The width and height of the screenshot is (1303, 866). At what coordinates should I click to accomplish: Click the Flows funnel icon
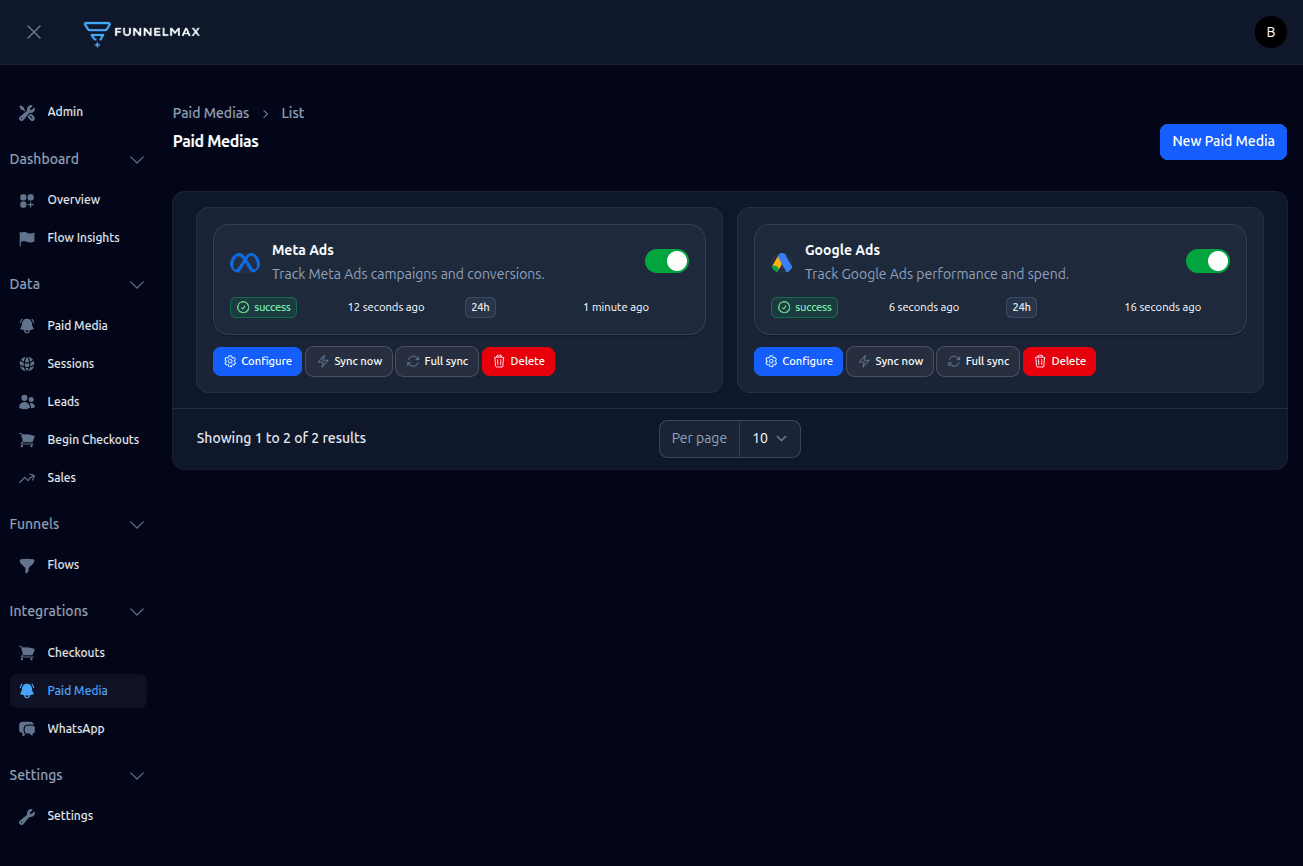(x=26, y=564)
